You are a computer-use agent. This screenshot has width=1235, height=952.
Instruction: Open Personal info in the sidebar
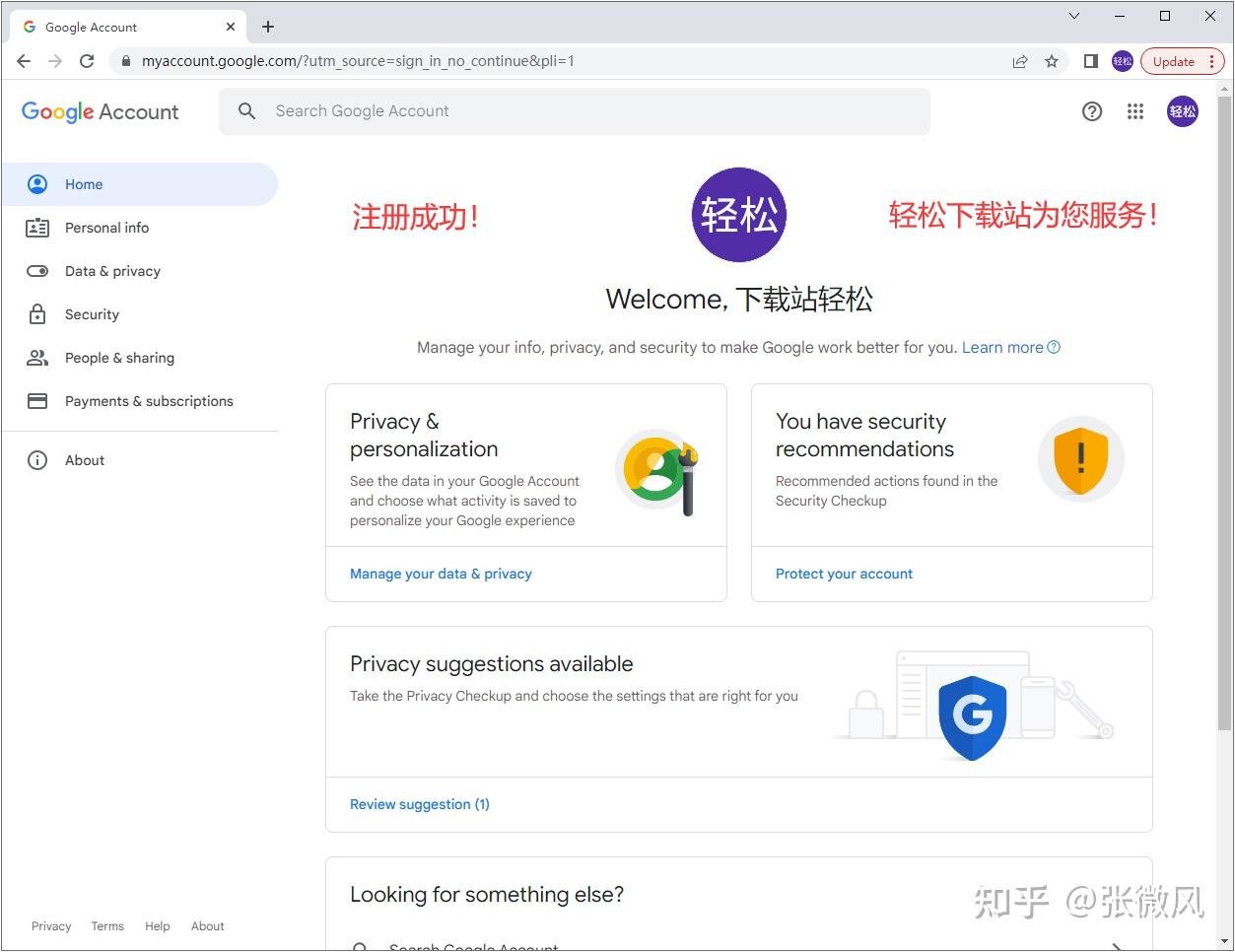[140, 228]
